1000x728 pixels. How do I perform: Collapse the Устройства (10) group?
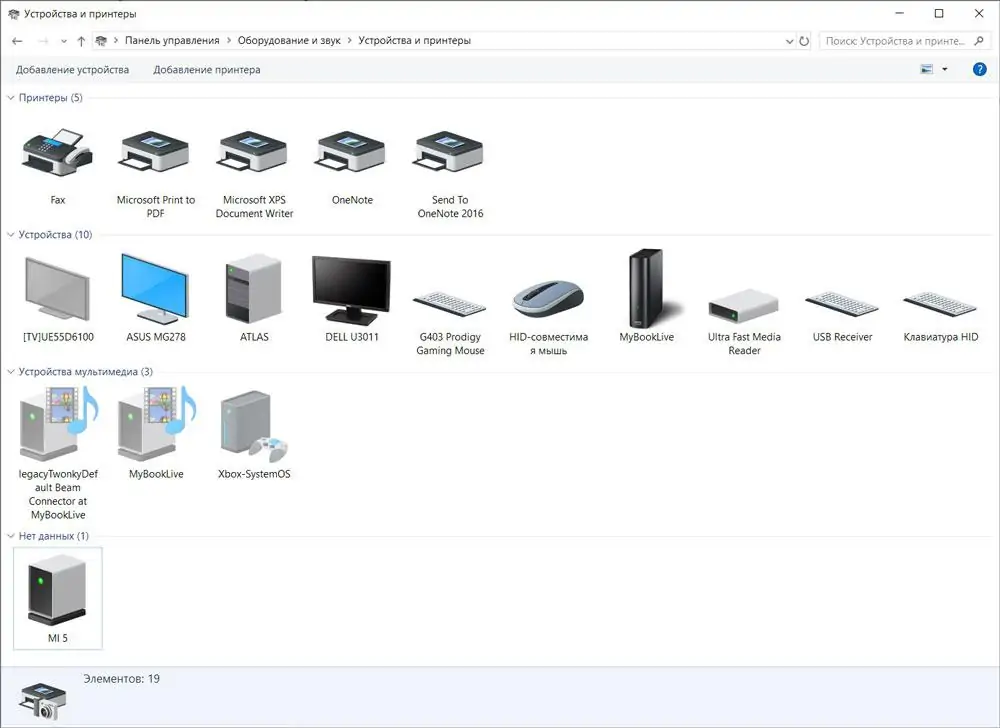click(11, 235)
